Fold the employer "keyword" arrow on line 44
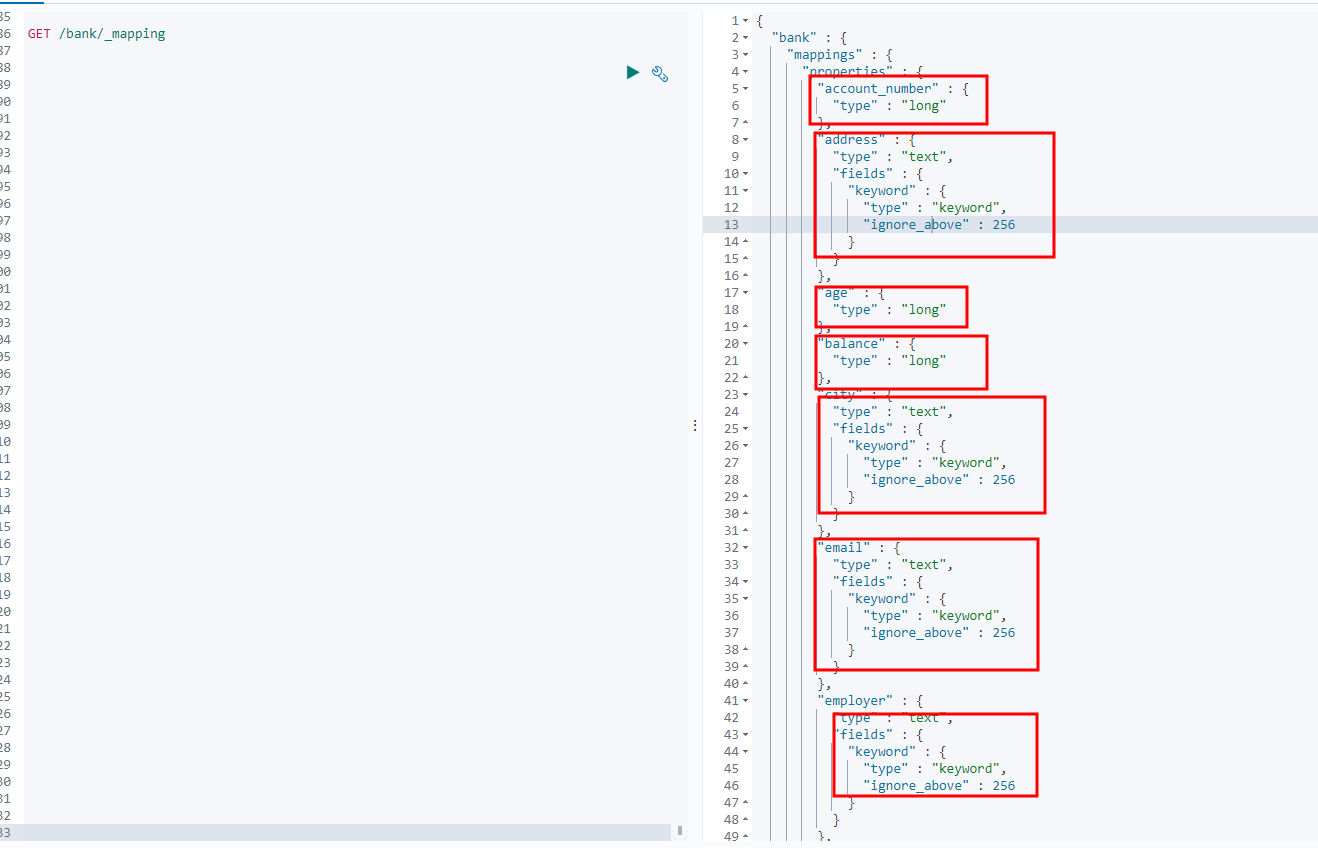The width and height of the screenshot is (1318, 848). 745,752
